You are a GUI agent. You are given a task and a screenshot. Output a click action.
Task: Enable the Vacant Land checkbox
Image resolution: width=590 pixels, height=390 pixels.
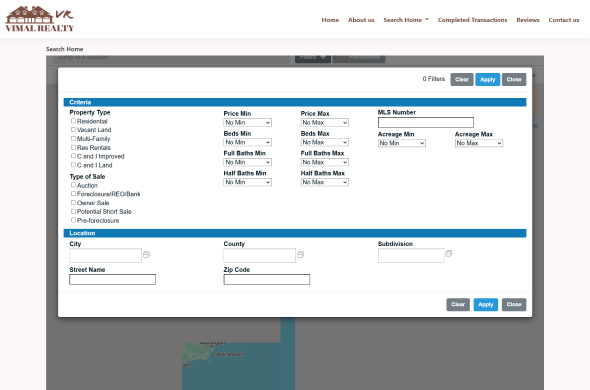(x=73, y=129)
